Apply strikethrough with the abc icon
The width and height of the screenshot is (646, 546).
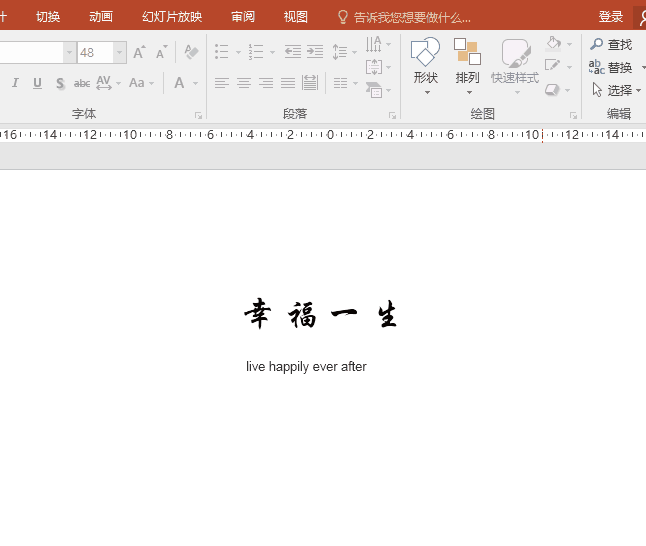[x=82, y=83]
